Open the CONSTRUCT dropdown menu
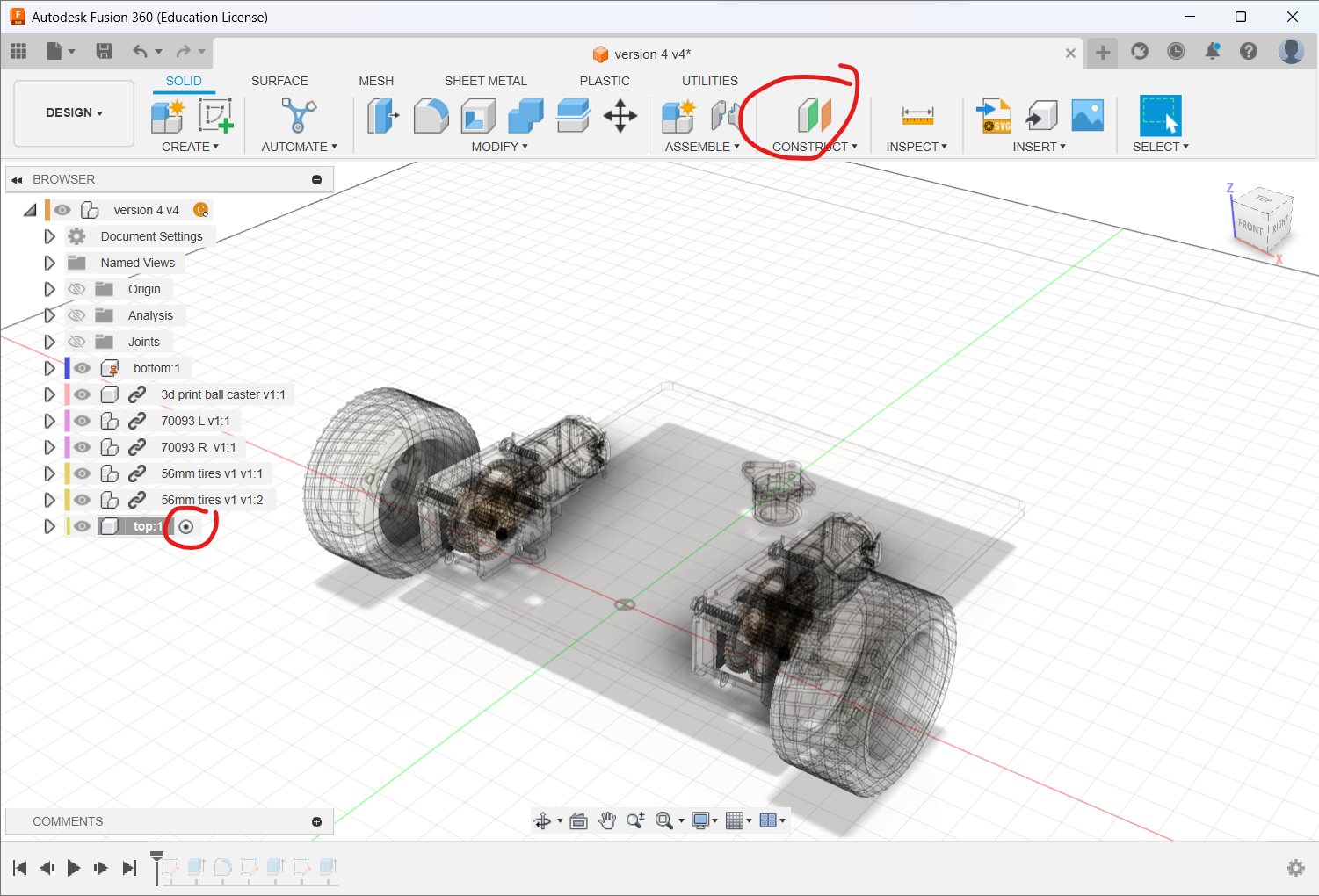Image resolution: width=1319 pixels, height=896 pixels. [815, 147]
